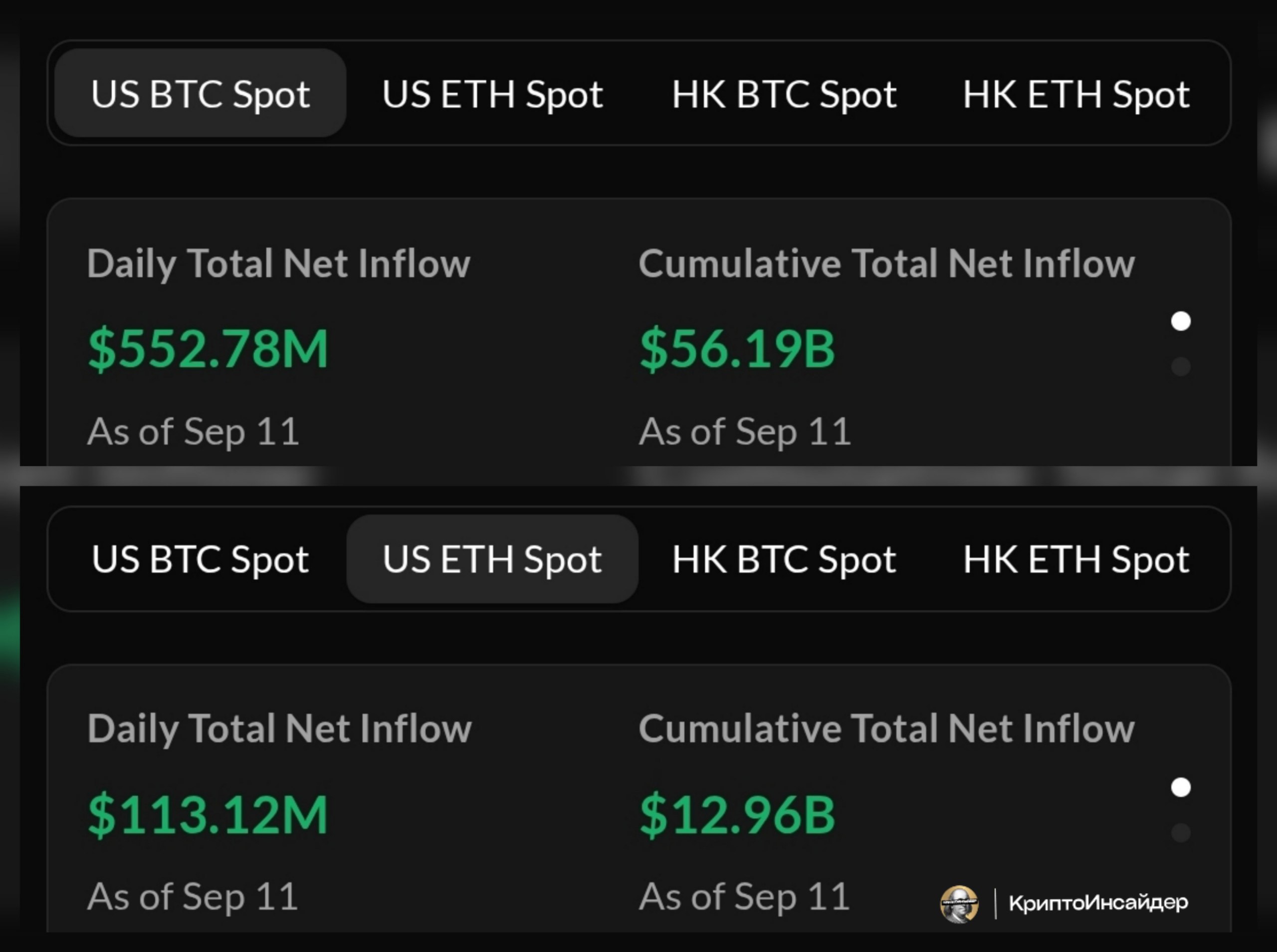Open HK BTC Spot tab above the $113.12M card
1277x952 pixels.
[784, 559]
